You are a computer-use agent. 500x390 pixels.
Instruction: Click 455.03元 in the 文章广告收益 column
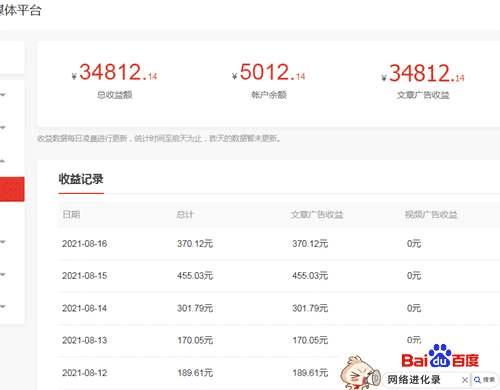[x=310, y=276]
